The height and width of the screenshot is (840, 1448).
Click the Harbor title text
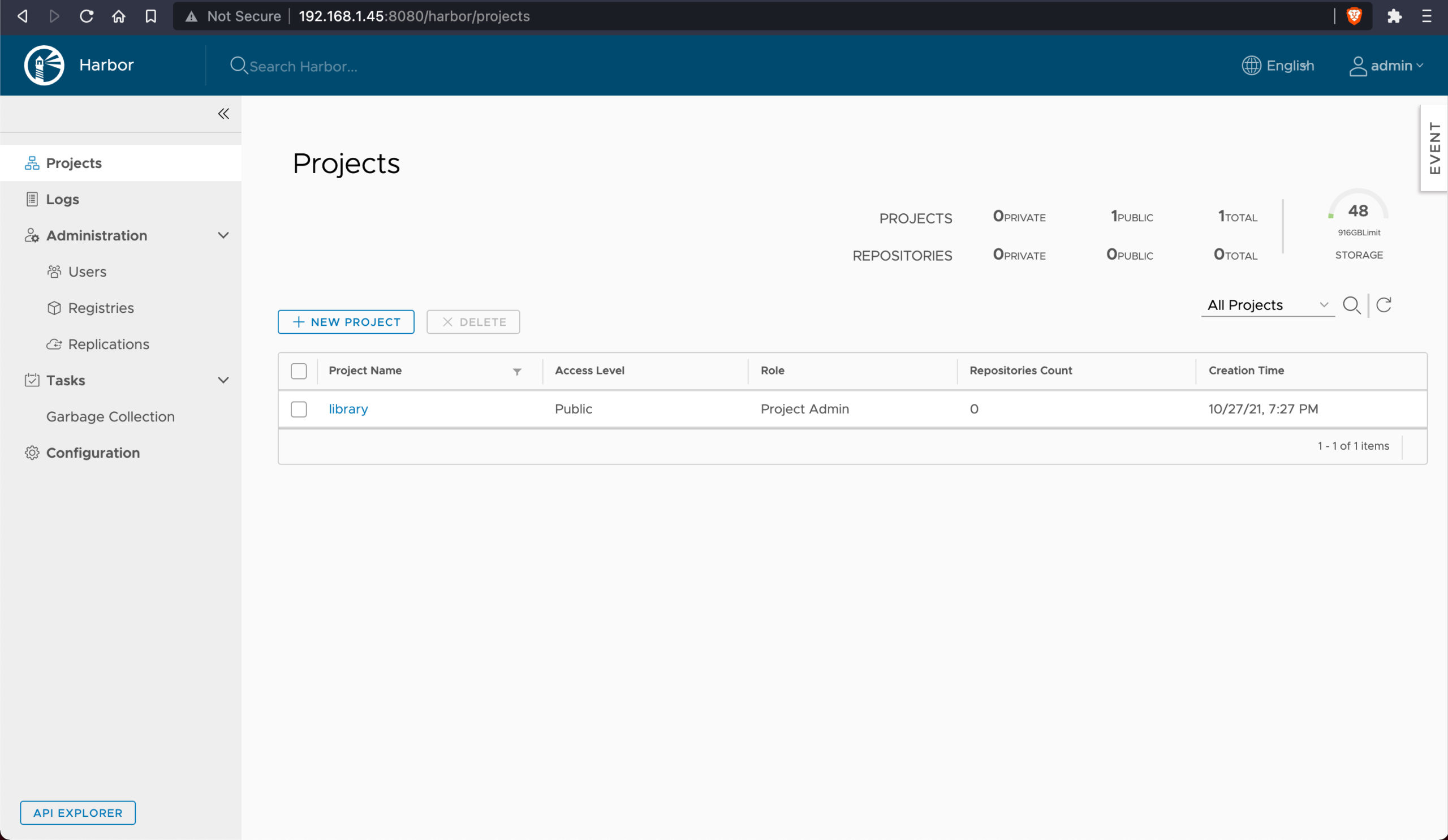coord(106,65)
